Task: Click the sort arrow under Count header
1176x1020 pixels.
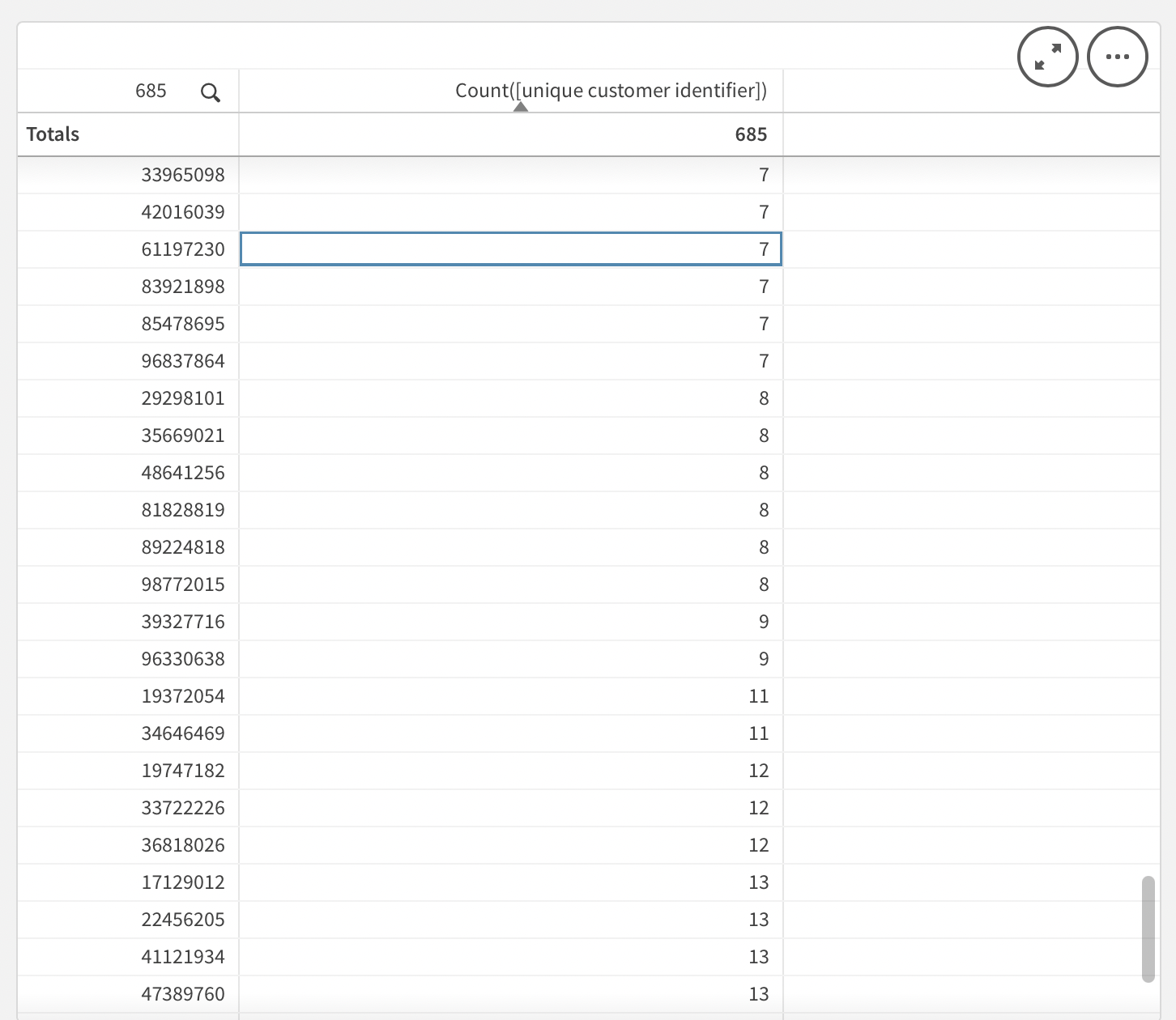Action: [x=521, y=107]
